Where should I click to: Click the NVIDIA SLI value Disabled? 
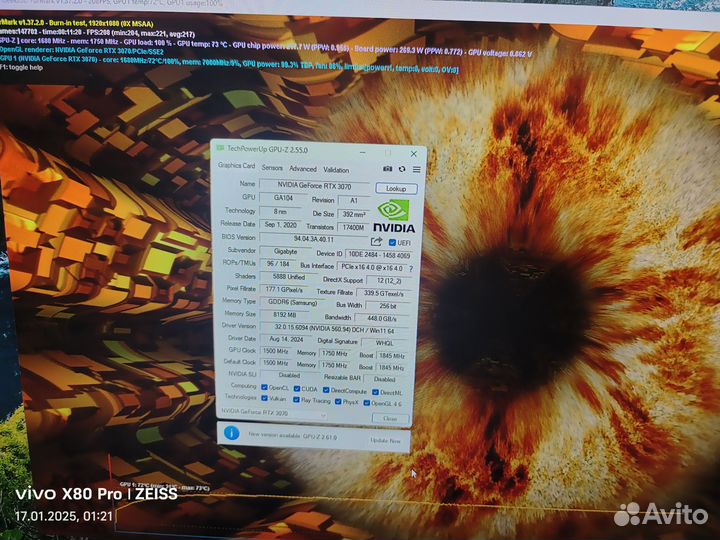(x=289, y=375)
